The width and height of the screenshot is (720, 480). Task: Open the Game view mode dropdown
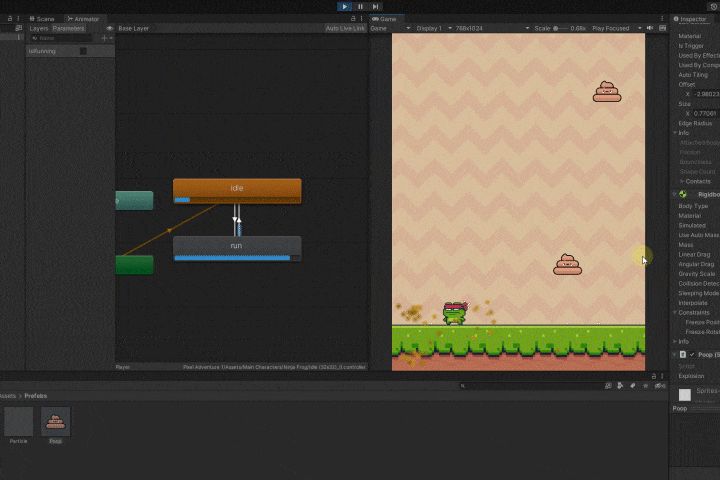pos(390,28)
